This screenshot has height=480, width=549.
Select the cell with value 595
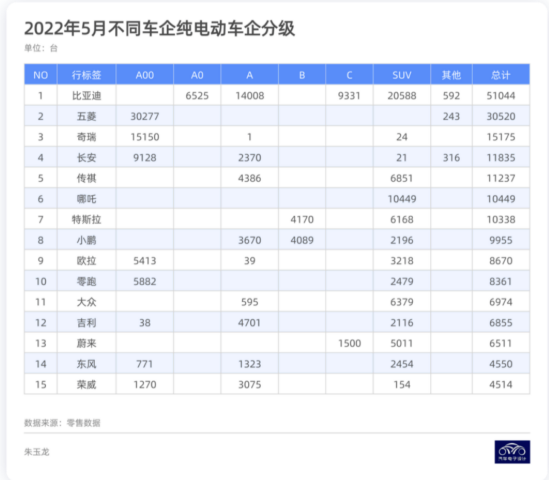pyautogui.click(x=250, y=302)
